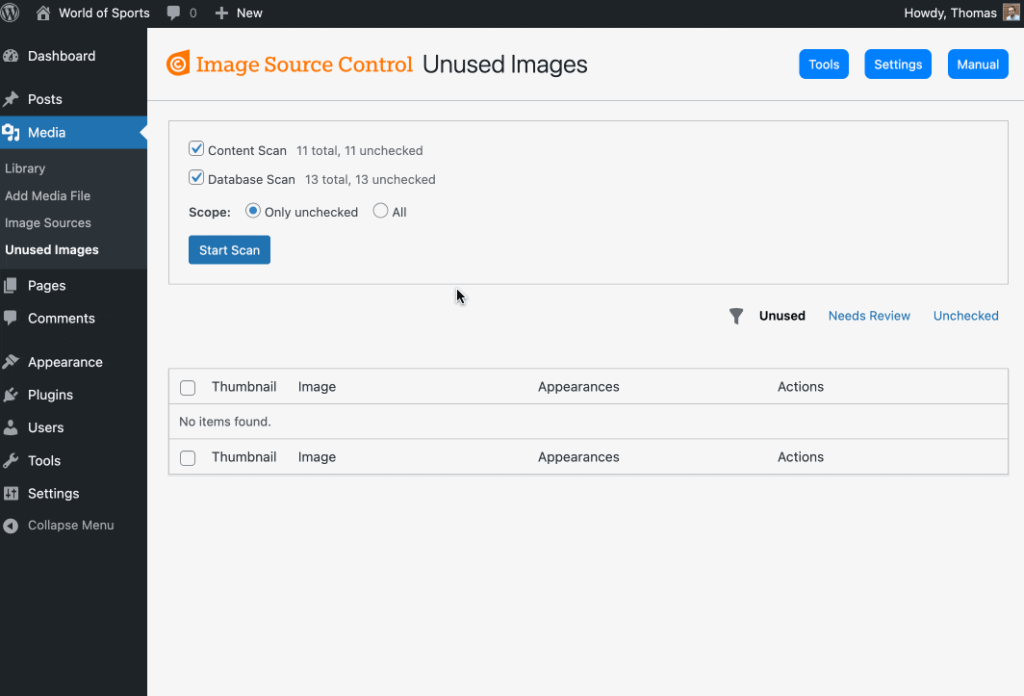Viewport: 1024px width, 696px height.
Task: Switch to the Needs Review tab
Action: 869,315
